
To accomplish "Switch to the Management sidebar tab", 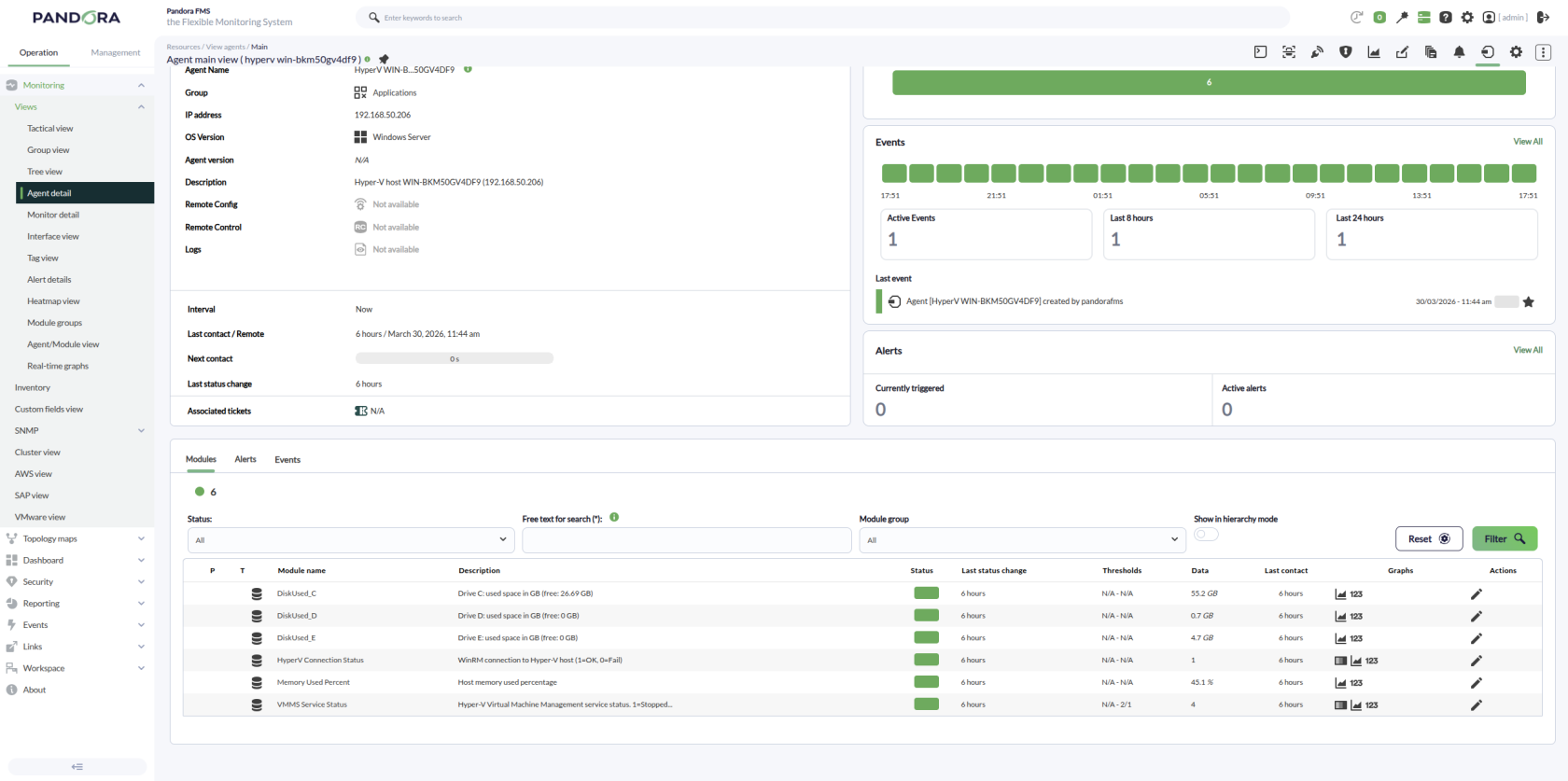I will tap(116, 52).
